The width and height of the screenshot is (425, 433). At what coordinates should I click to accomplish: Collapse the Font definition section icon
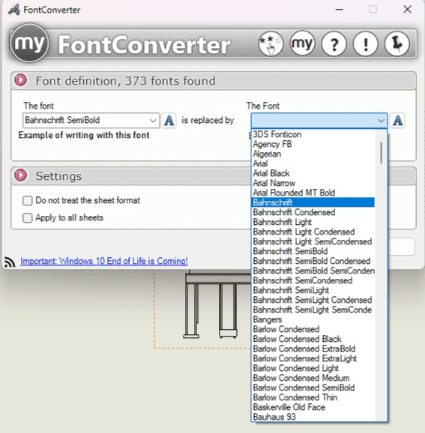coord(21,80)
